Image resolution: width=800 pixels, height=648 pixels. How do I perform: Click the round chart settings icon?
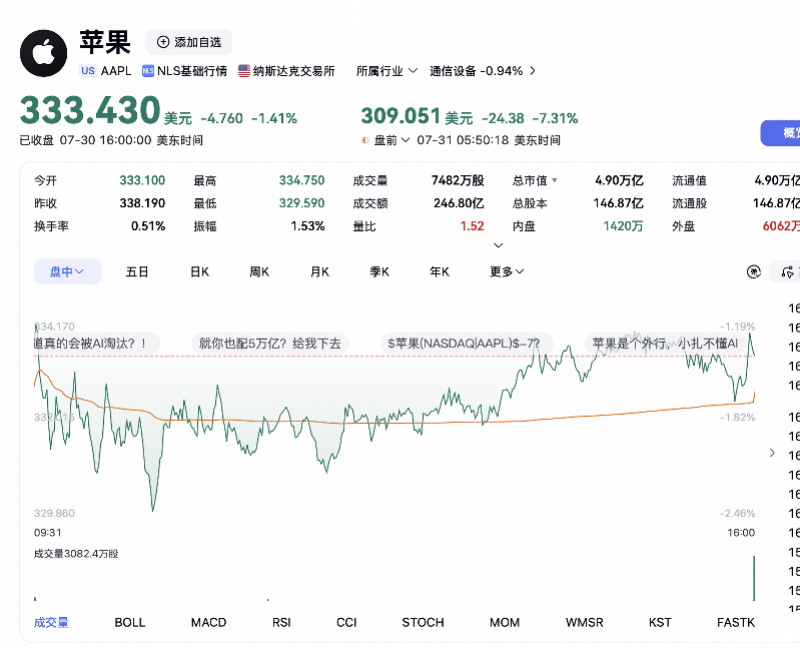pos(754,272)
